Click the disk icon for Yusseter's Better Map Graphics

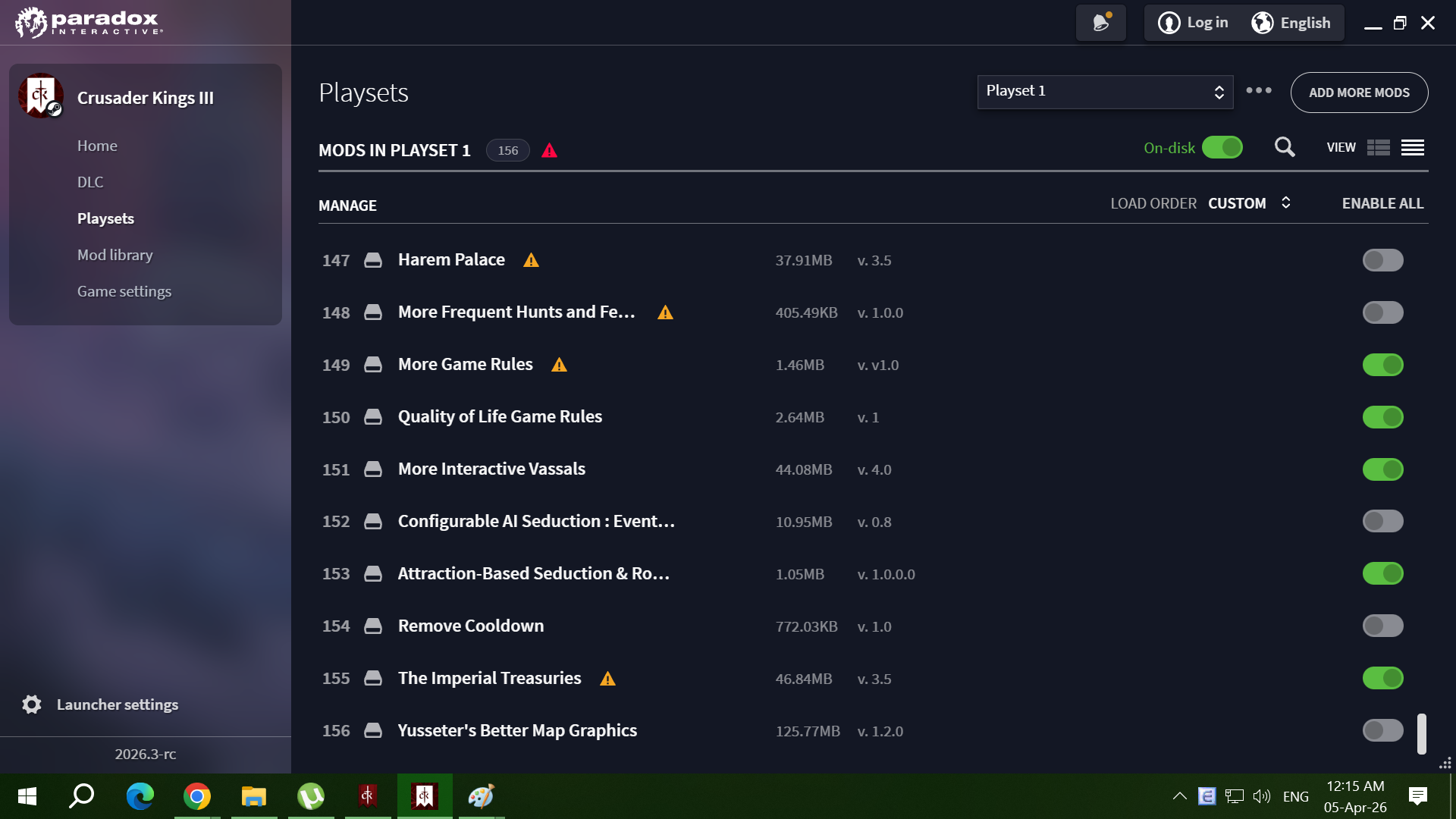373,731
